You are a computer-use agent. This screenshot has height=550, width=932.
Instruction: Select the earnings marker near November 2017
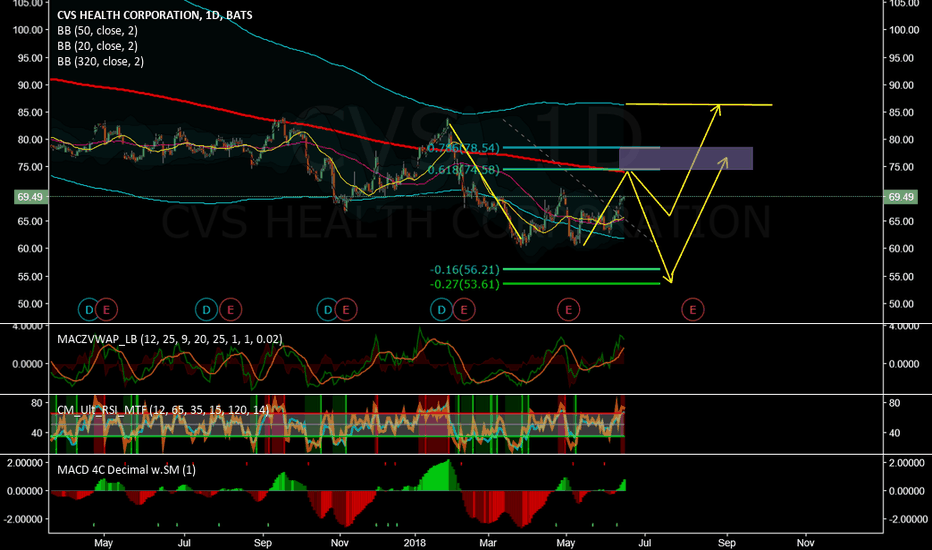coord(346,309)
